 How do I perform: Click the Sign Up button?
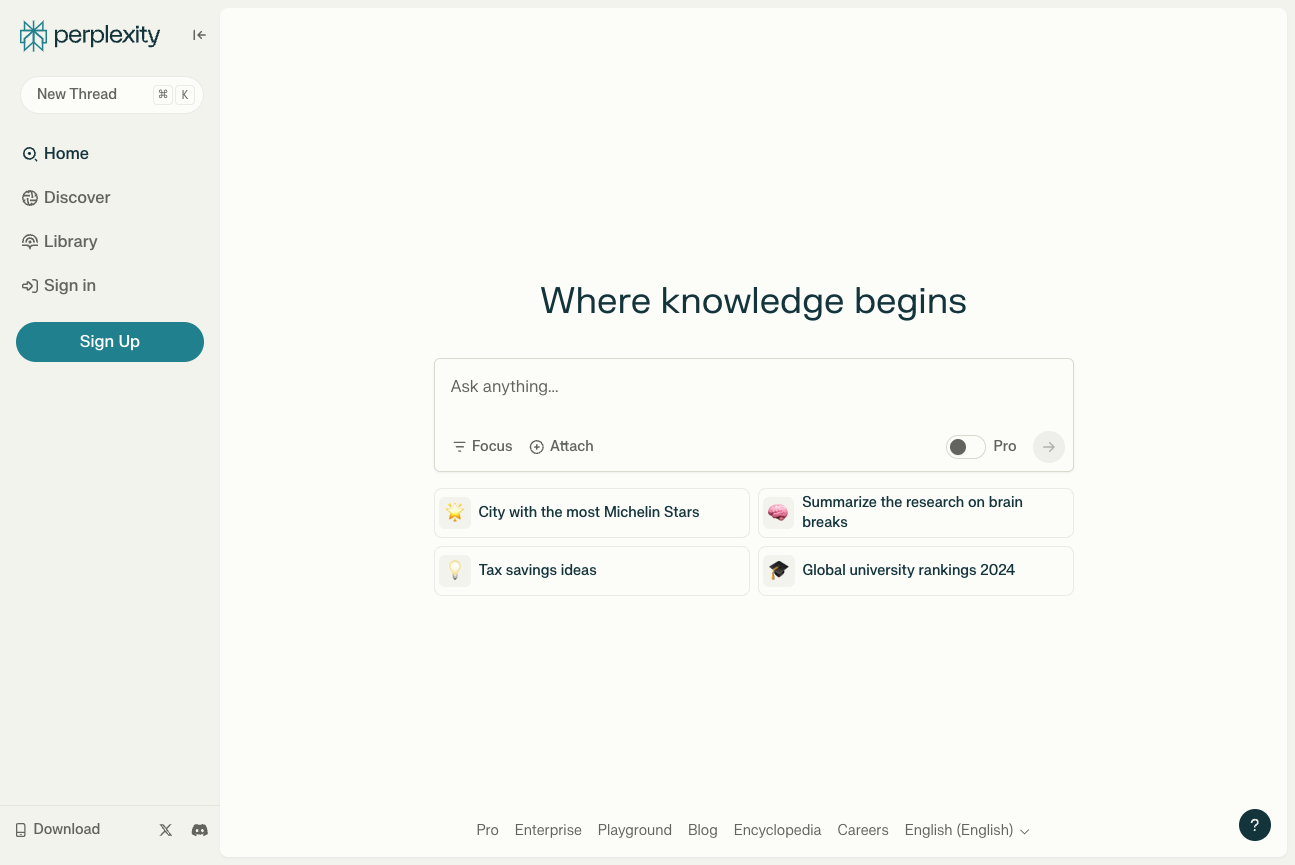coord(110,342)
